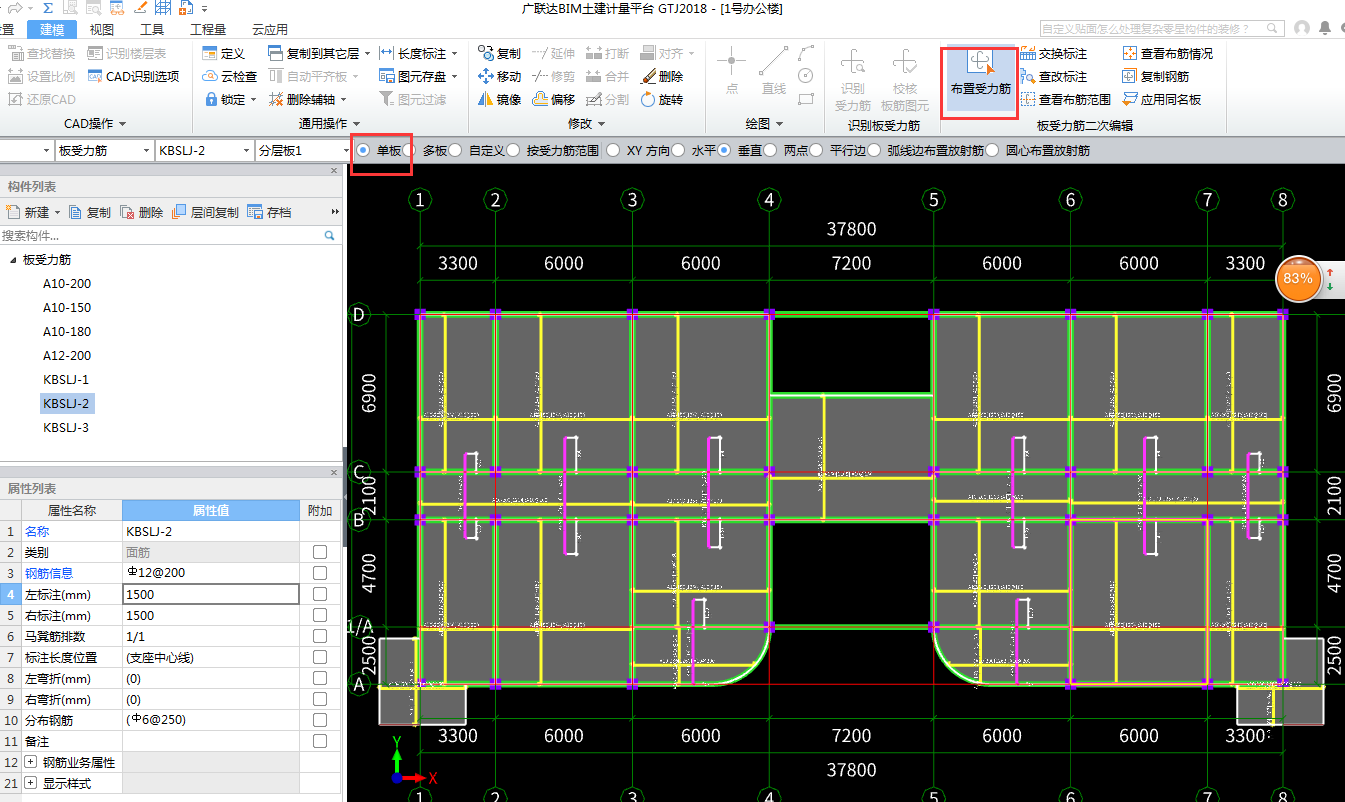Select the 两点 radio option
This screenshot has height=802, width=1345.
coord(771,150)
